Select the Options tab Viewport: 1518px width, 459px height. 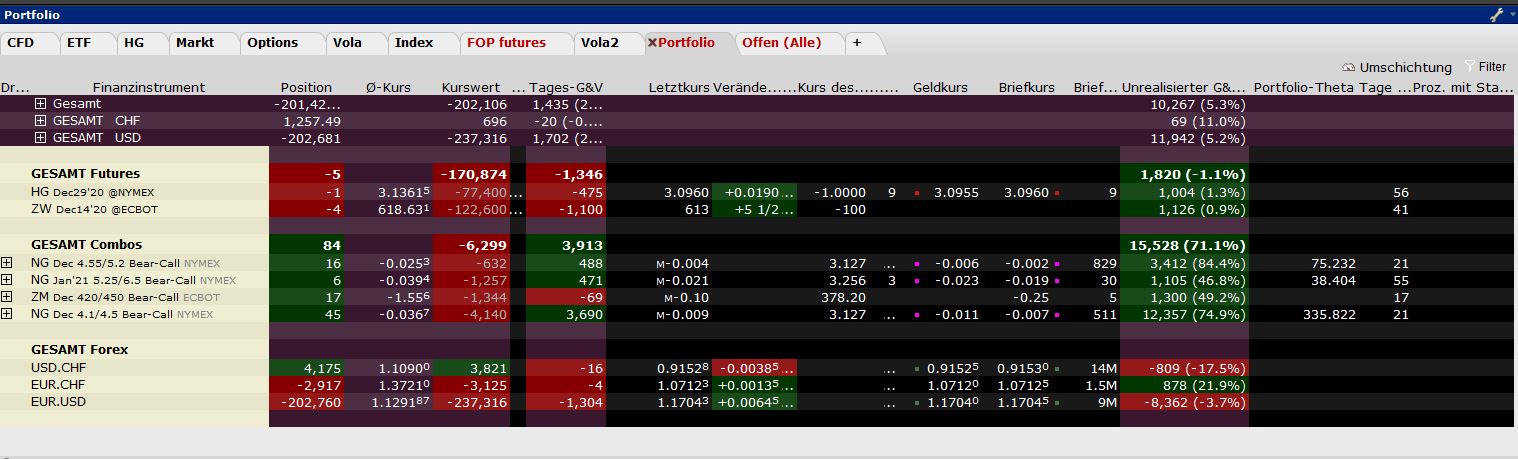point(273,43)
